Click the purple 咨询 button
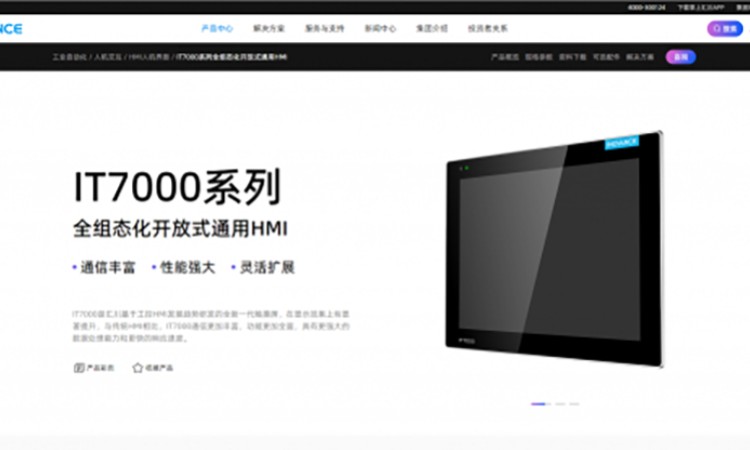750x450 pixels. [x=680, y=57]
